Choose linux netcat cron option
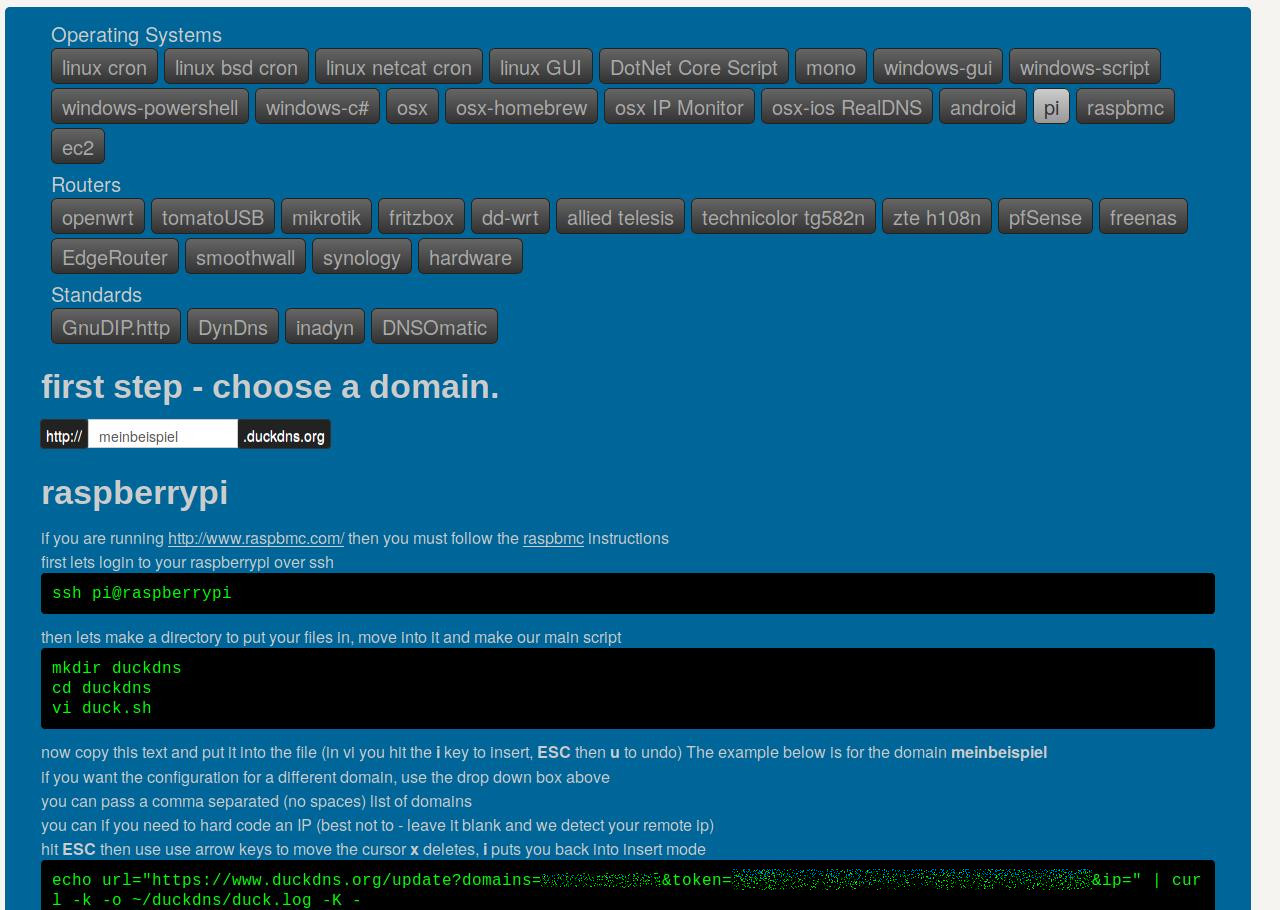This screenshot has height=910, width=1280. click(399, 67)
